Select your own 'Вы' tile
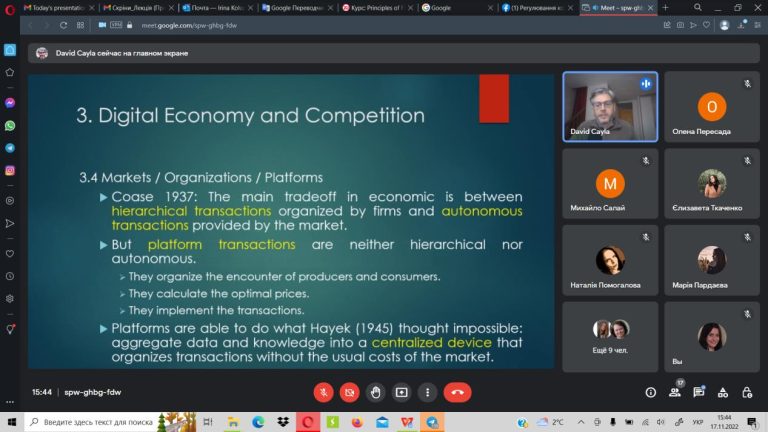This screenshot has height=432, width=768. 712,337
